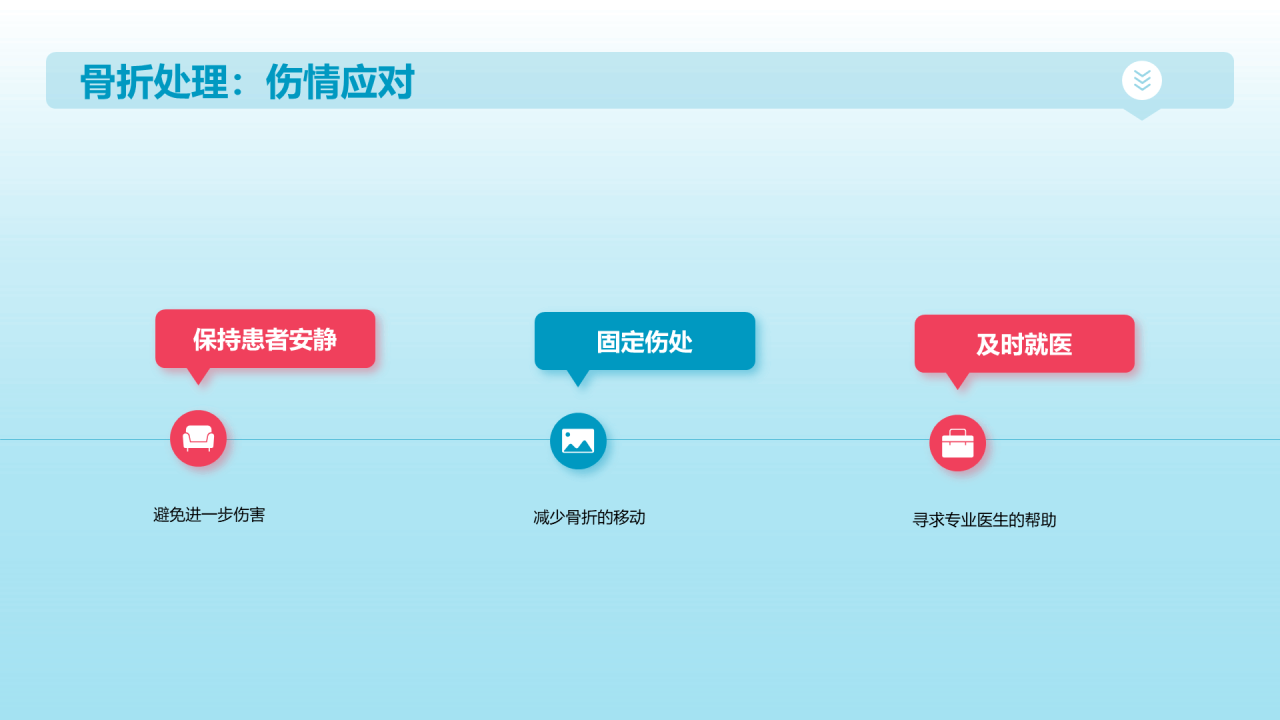The image size is (1280, 720).
Task: Click the blue 固定伤处 callout label
Action: [644, 341]
